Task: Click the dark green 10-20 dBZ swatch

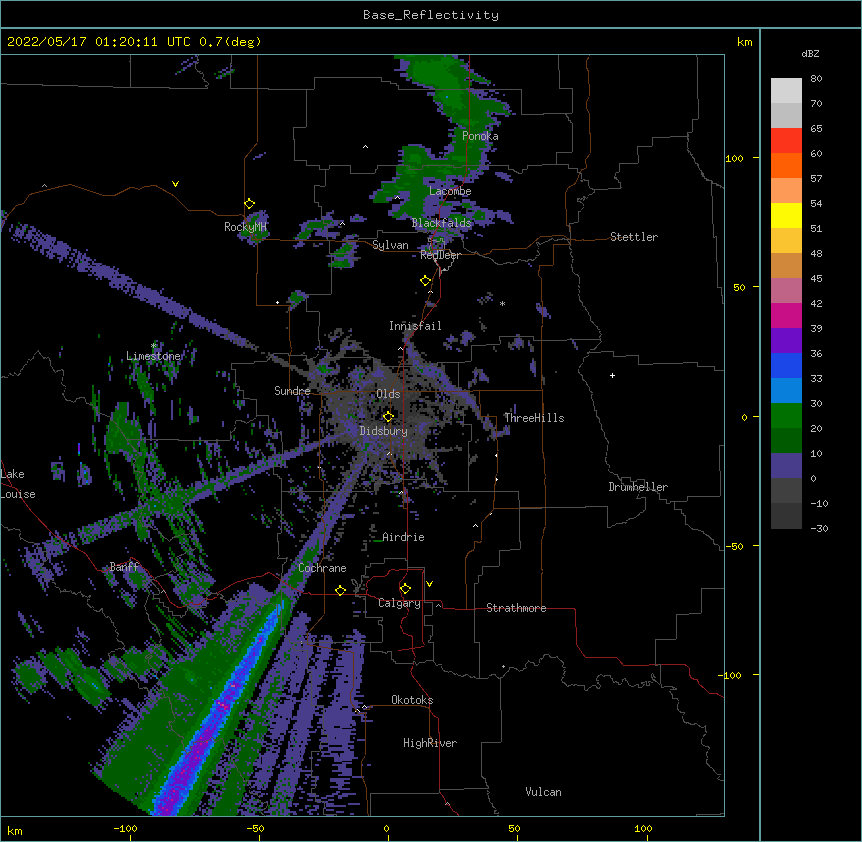Action: [x=786, y=441]
